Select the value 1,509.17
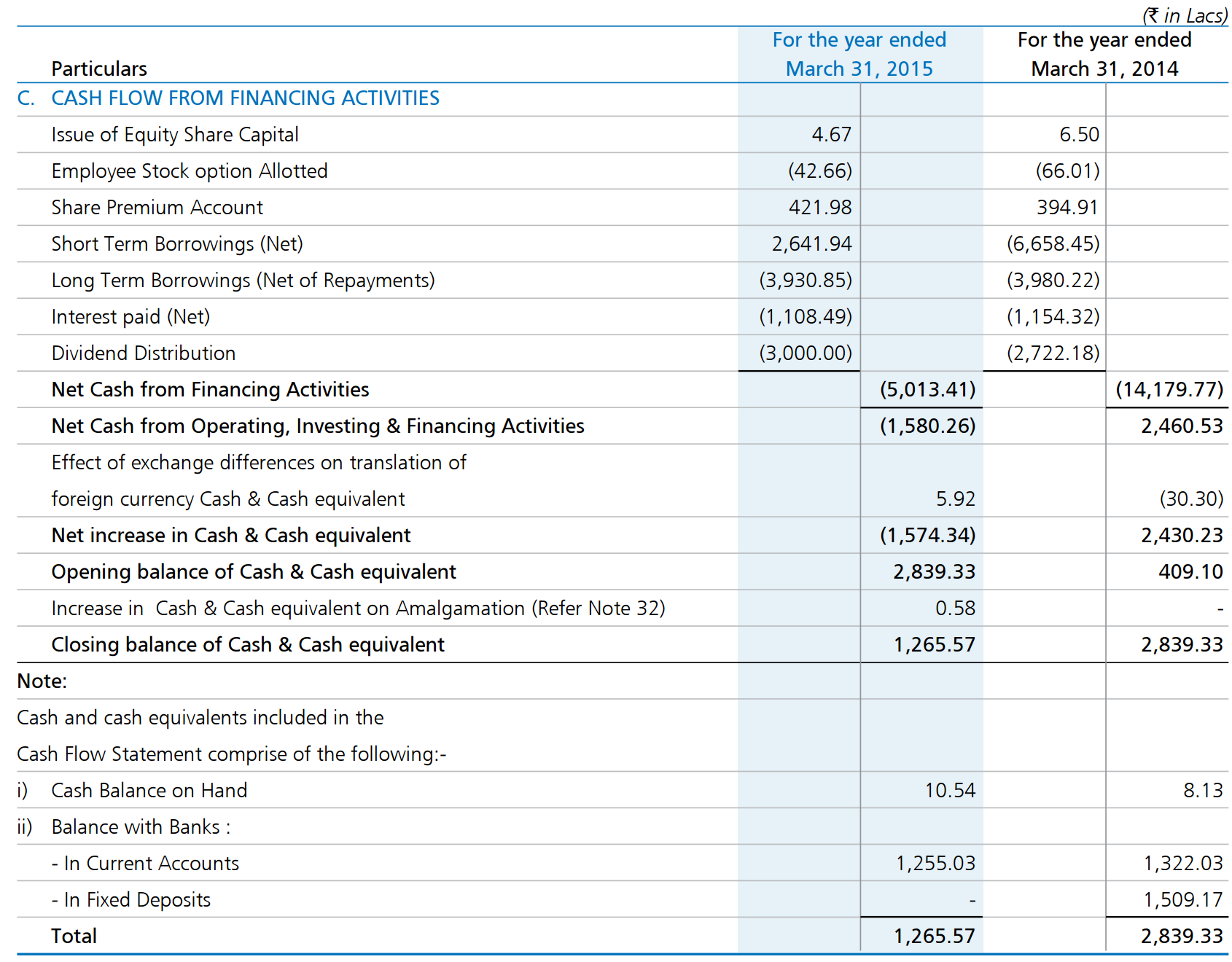 click(1182, 899)
